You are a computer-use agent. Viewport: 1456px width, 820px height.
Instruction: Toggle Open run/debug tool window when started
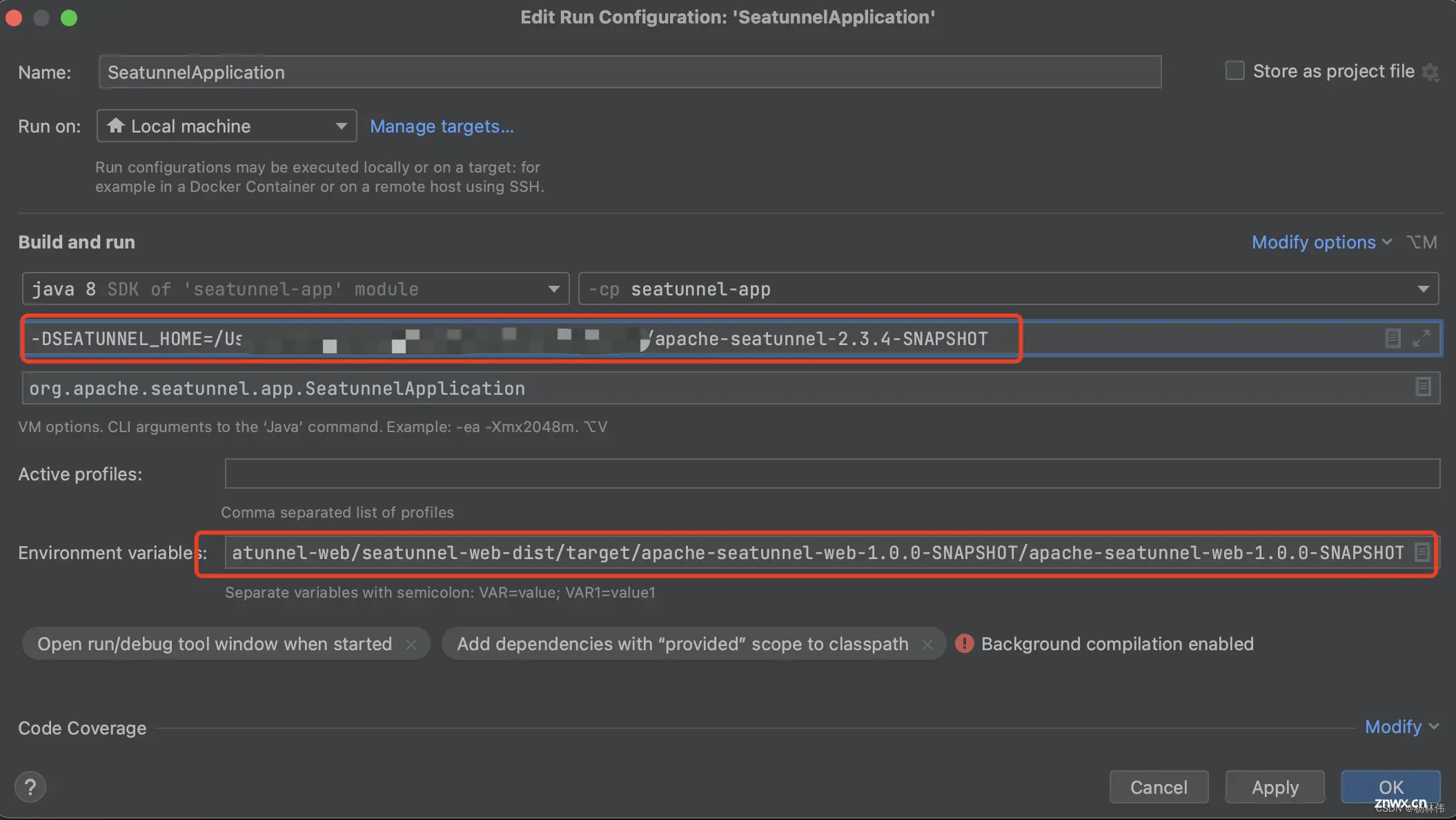click(411, 645)
